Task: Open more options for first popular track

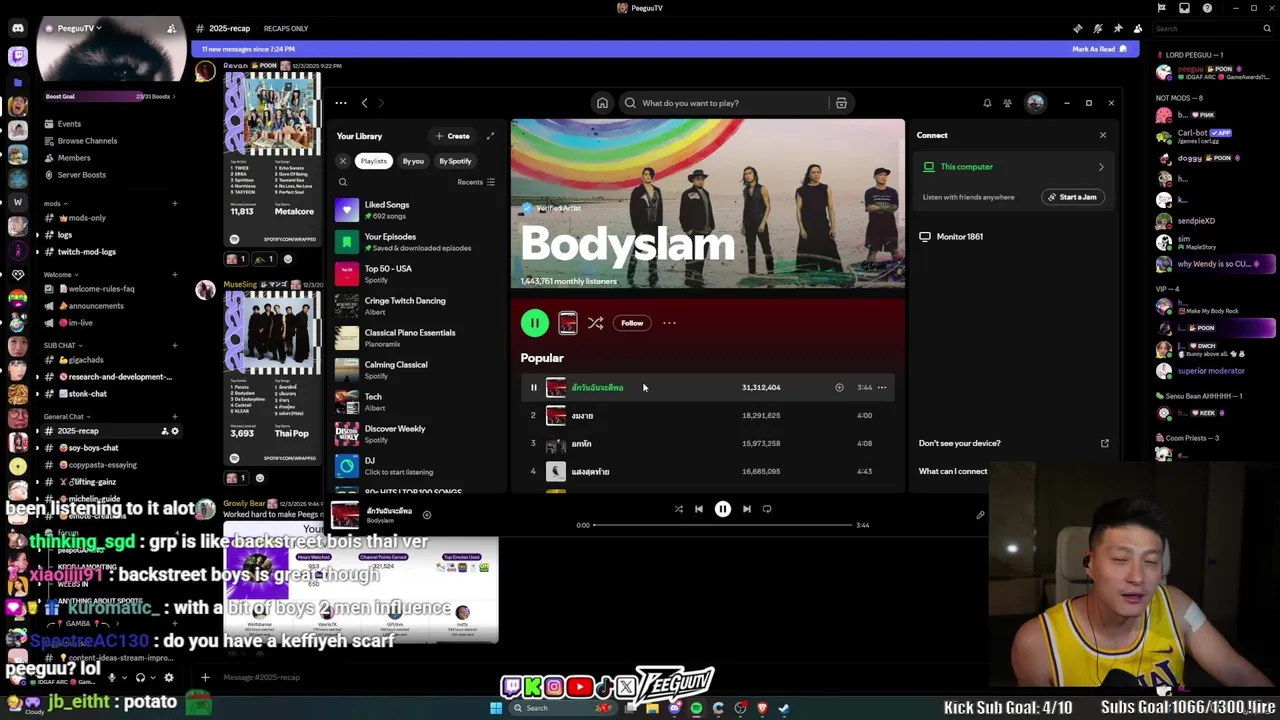Action: (882, 387)
